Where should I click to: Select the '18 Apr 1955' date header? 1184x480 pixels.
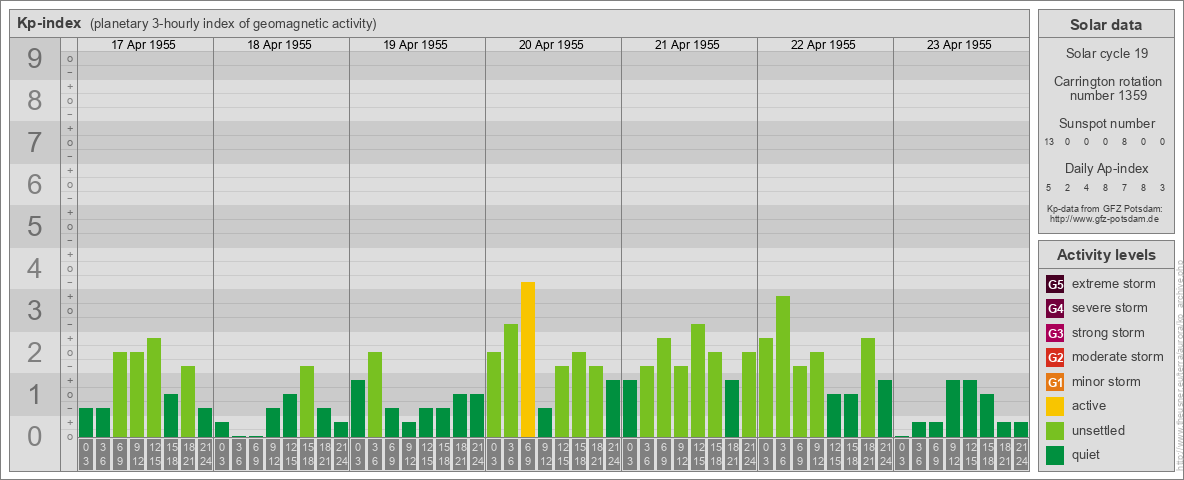tap(279, 45)
